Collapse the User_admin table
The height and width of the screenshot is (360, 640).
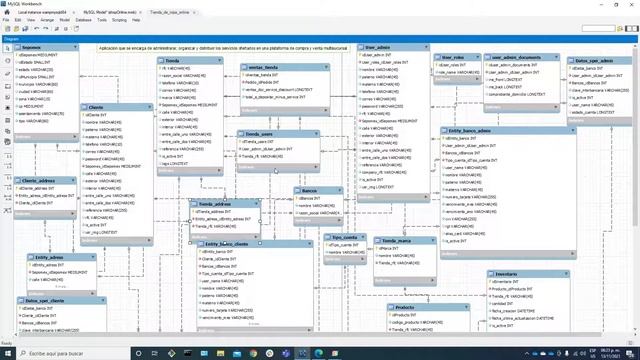(x=426, y=47)
